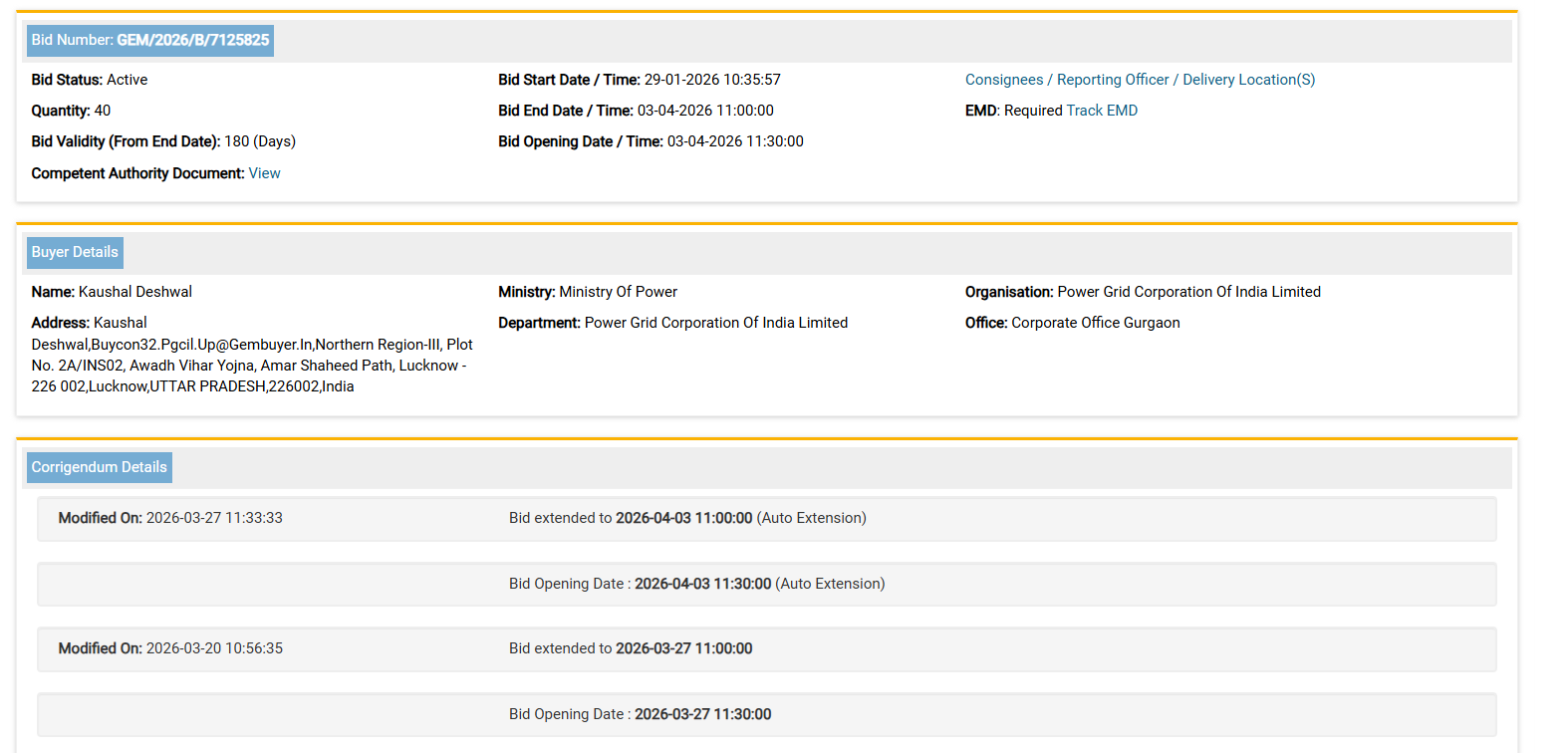The image size is (1568, 753).
Task: Click the Office Corporate Office Gurgaon text
Action: pos(1095,323)
